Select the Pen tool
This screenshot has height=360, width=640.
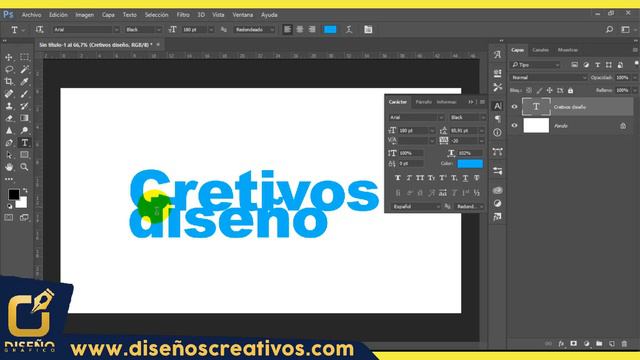(x=9, y=143)
